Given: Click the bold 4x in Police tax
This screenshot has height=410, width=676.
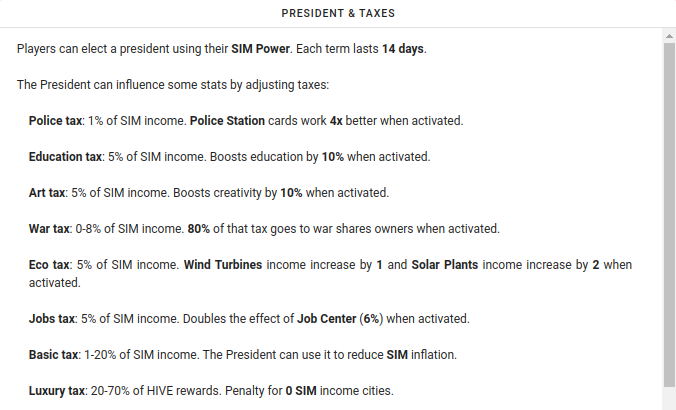Looking at the screenshot, I should (x=336, y=121).
